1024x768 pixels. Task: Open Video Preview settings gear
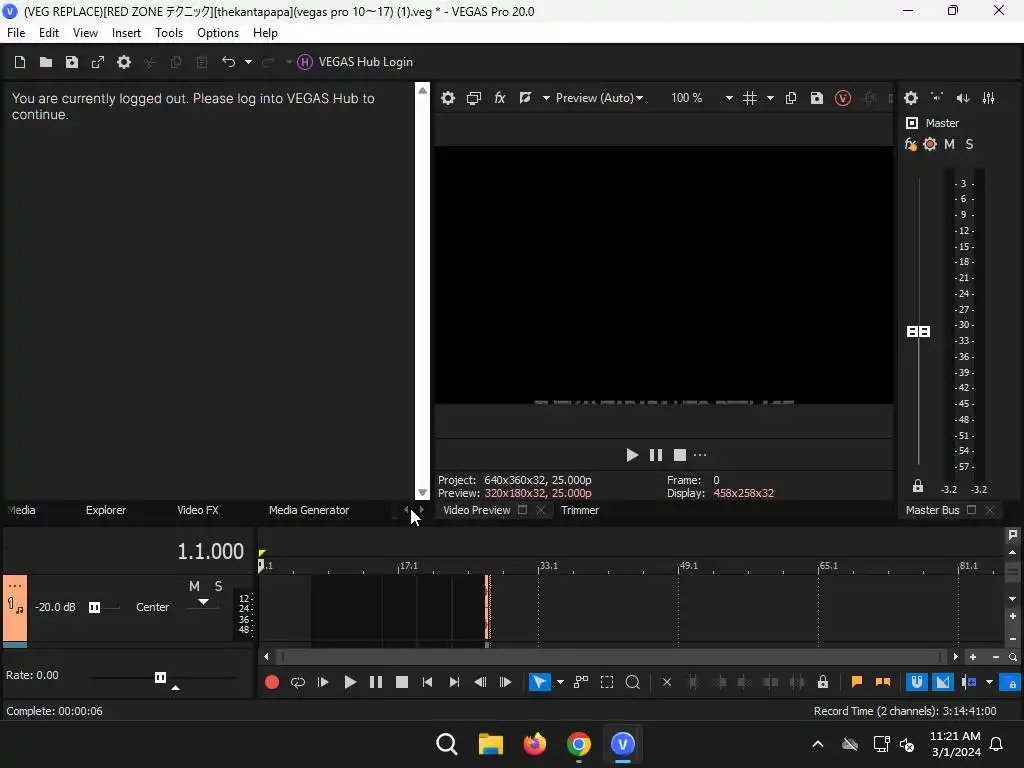tap(448, 98)
